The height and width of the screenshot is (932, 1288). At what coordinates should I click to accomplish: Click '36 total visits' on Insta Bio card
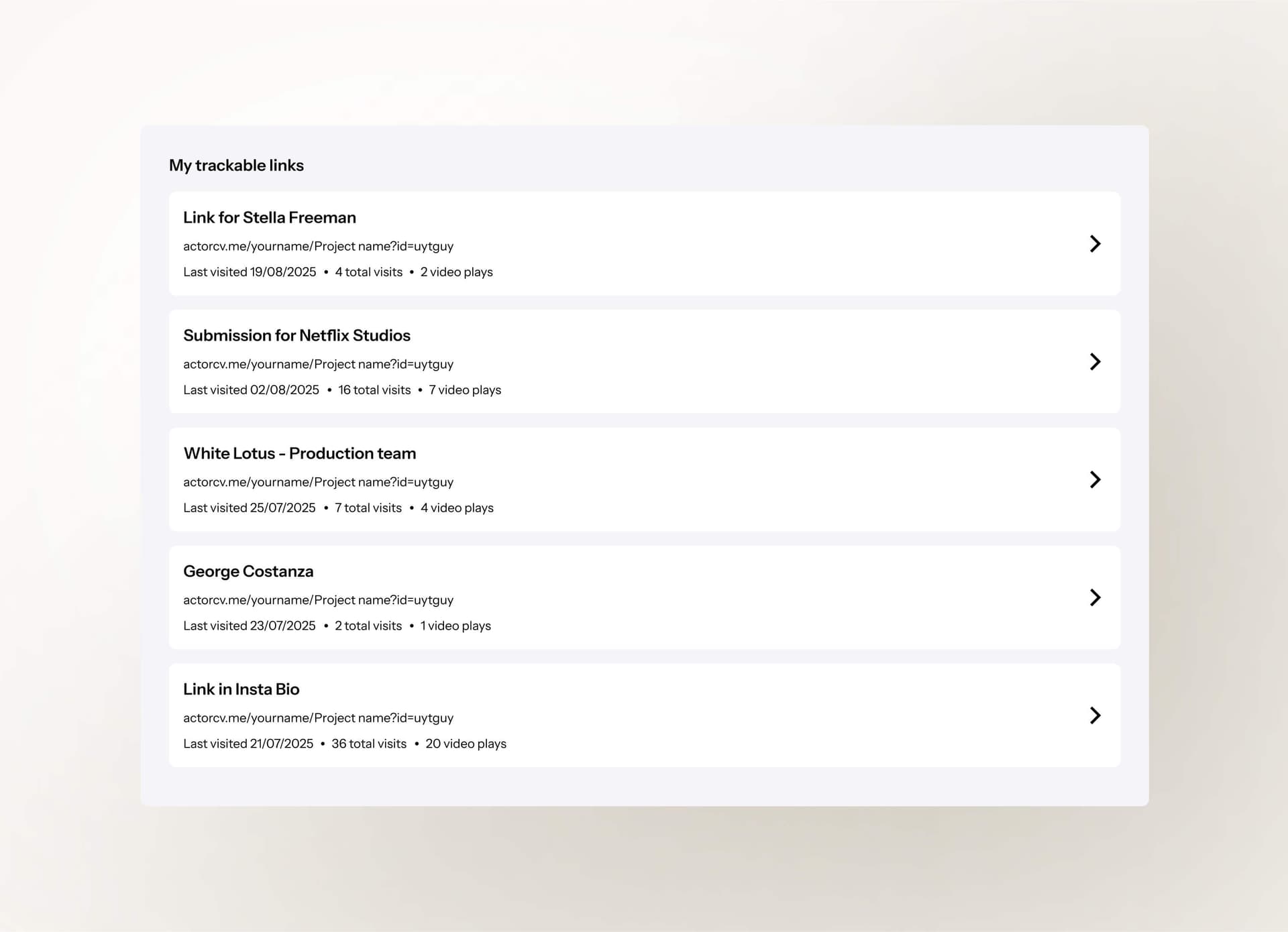pyautogui.click(x=369, y=744)
